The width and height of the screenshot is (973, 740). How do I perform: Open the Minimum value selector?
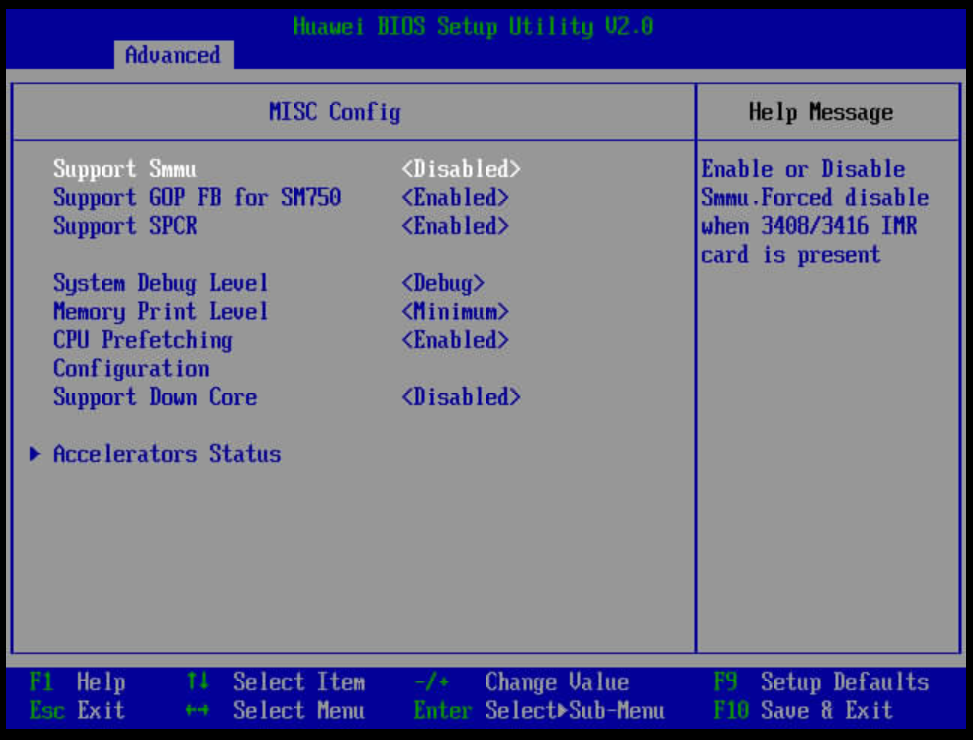coord(455,311)
